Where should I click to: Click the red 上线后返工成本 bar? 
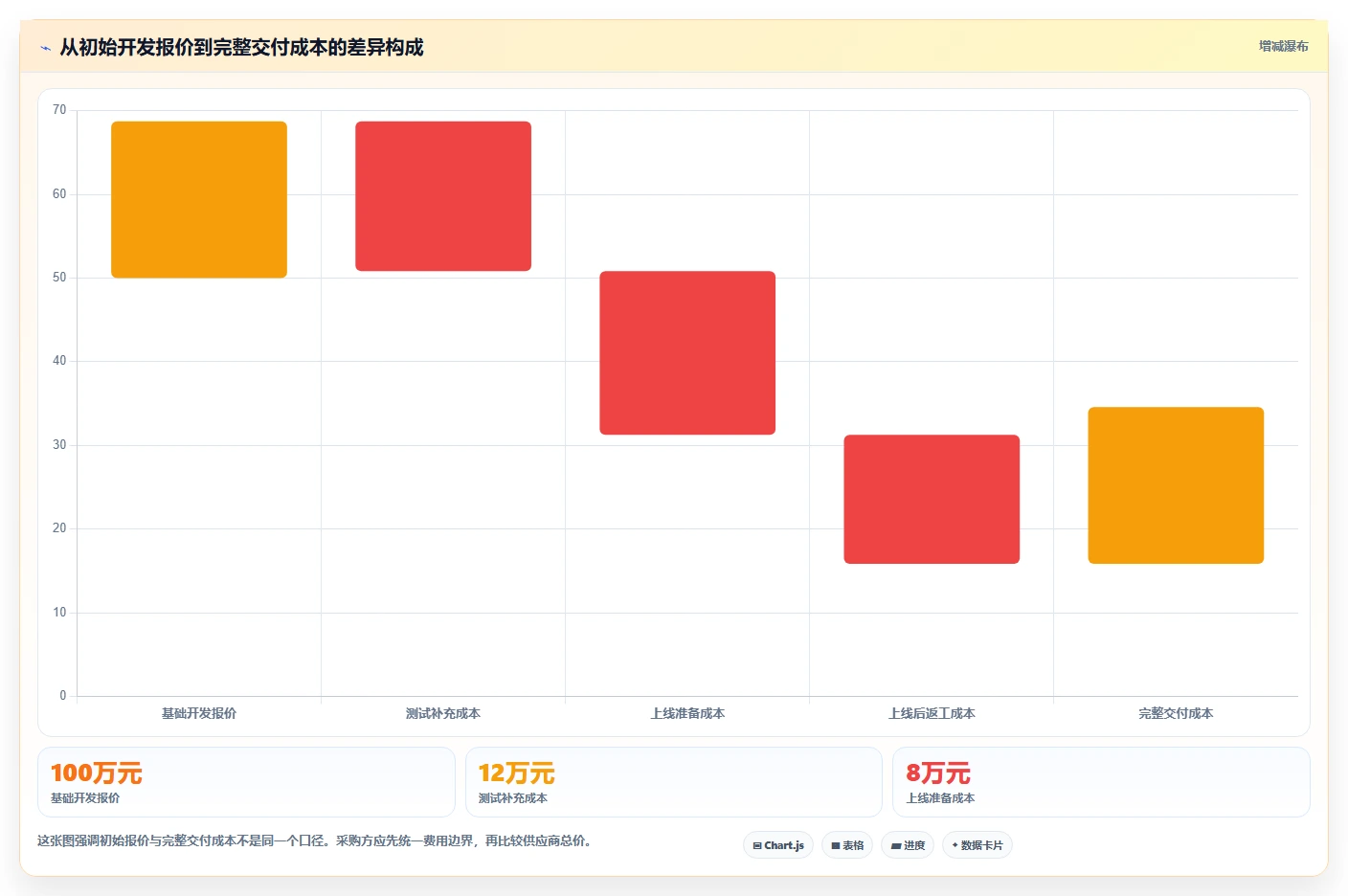(x=932, y=500)
